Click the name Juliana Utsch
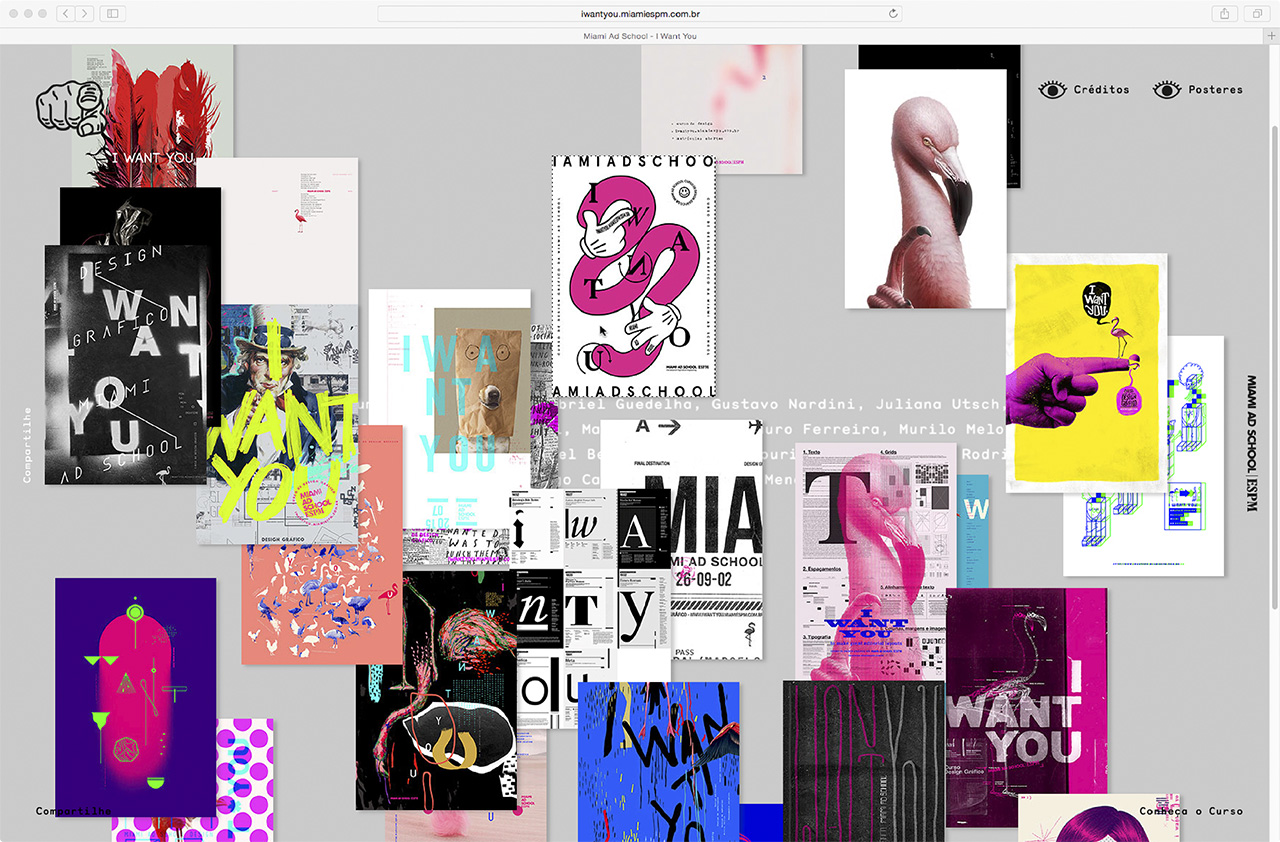The width and height of the screenshot is (1280, 842). (937, 405)
